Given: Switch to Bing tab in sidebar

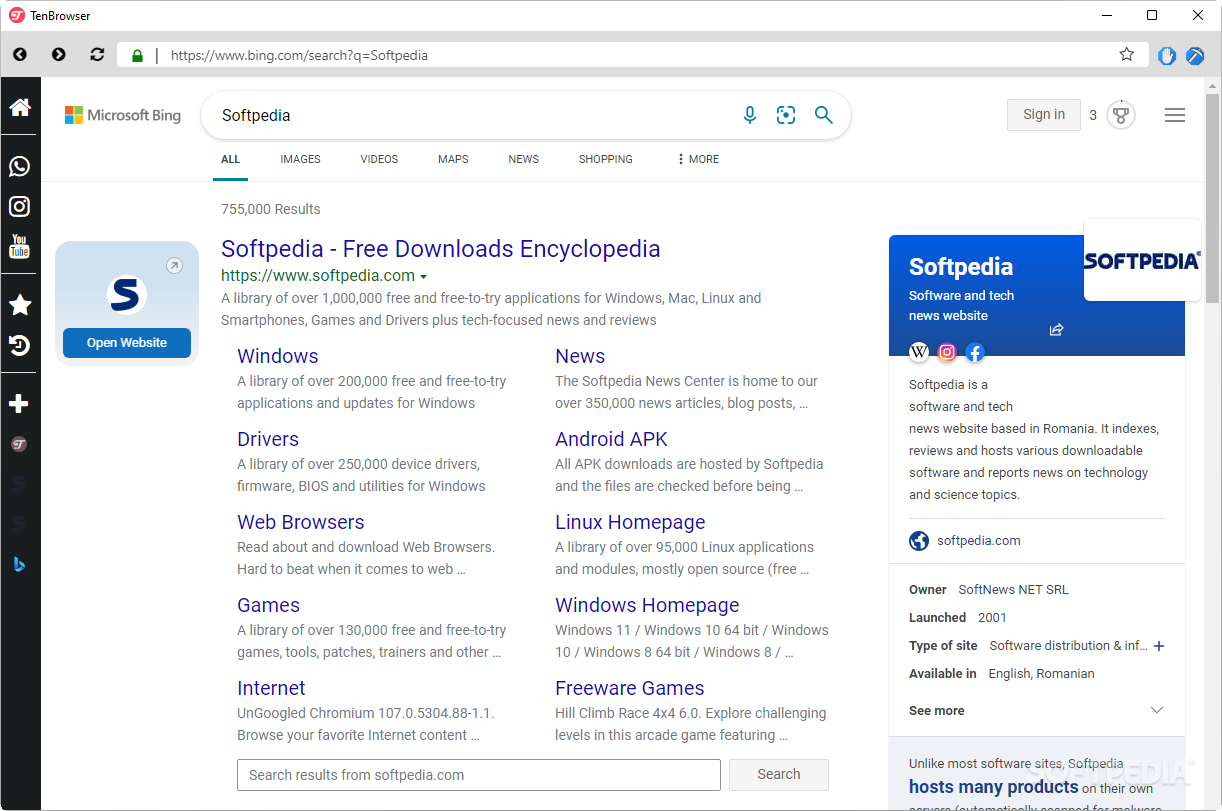Looking at the screenshot, I should click(x=19, y=564).
